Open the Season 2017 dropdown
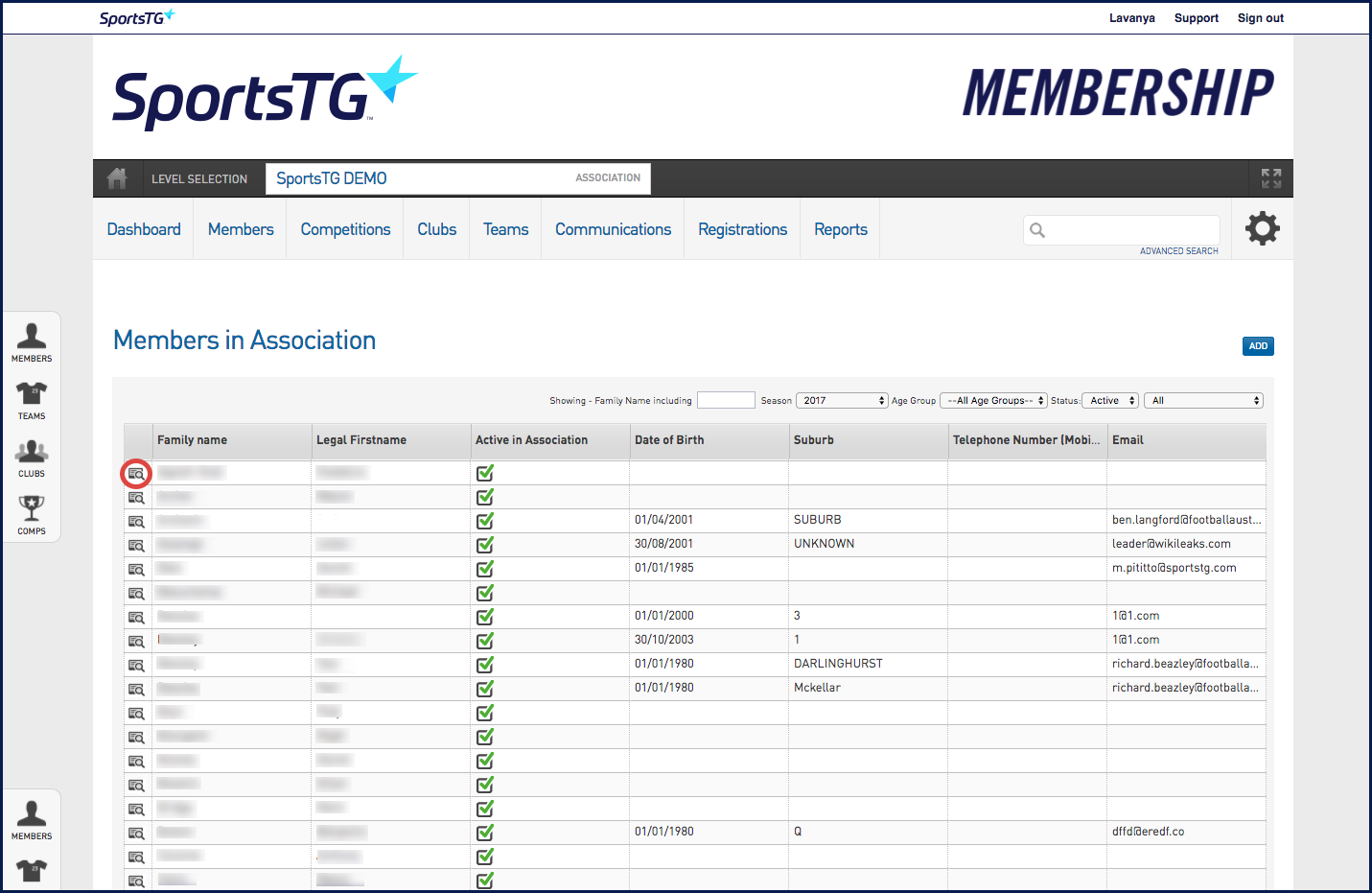This screenshot has width=1372, height=893. click(x=842, y=401)
